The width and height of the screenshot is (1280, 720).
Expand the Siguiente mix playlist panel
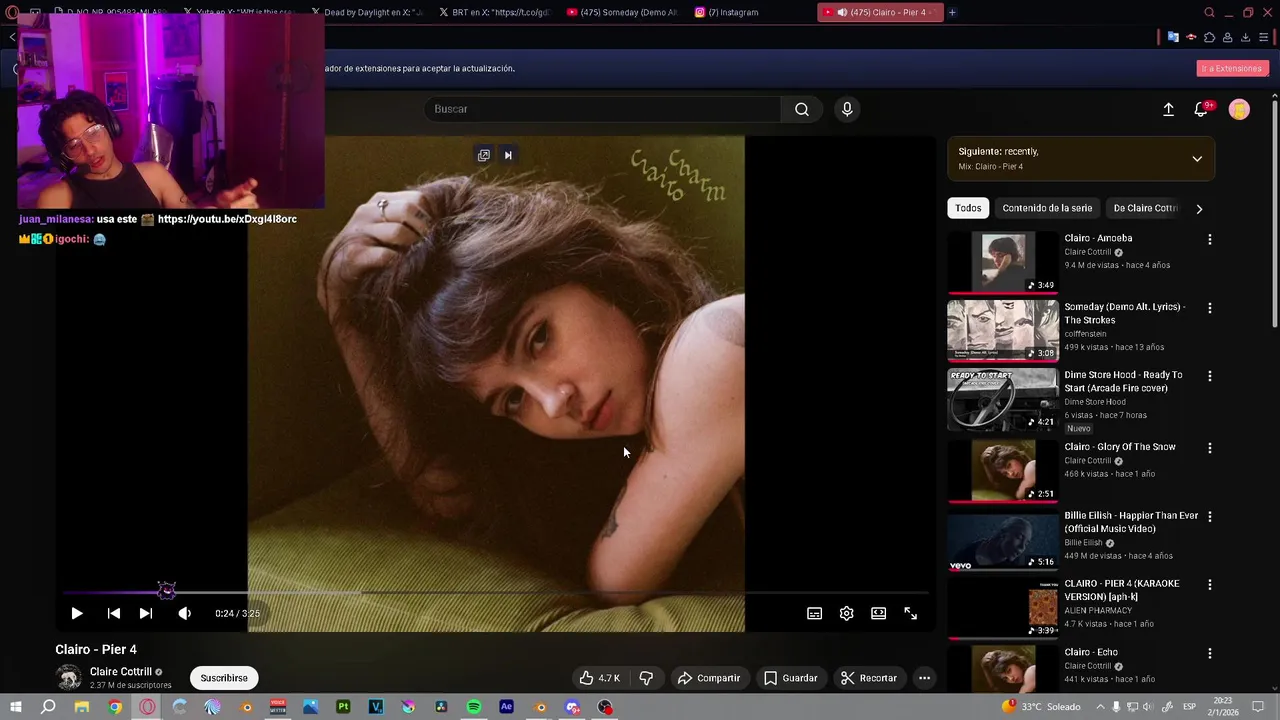click(1197, 159)
